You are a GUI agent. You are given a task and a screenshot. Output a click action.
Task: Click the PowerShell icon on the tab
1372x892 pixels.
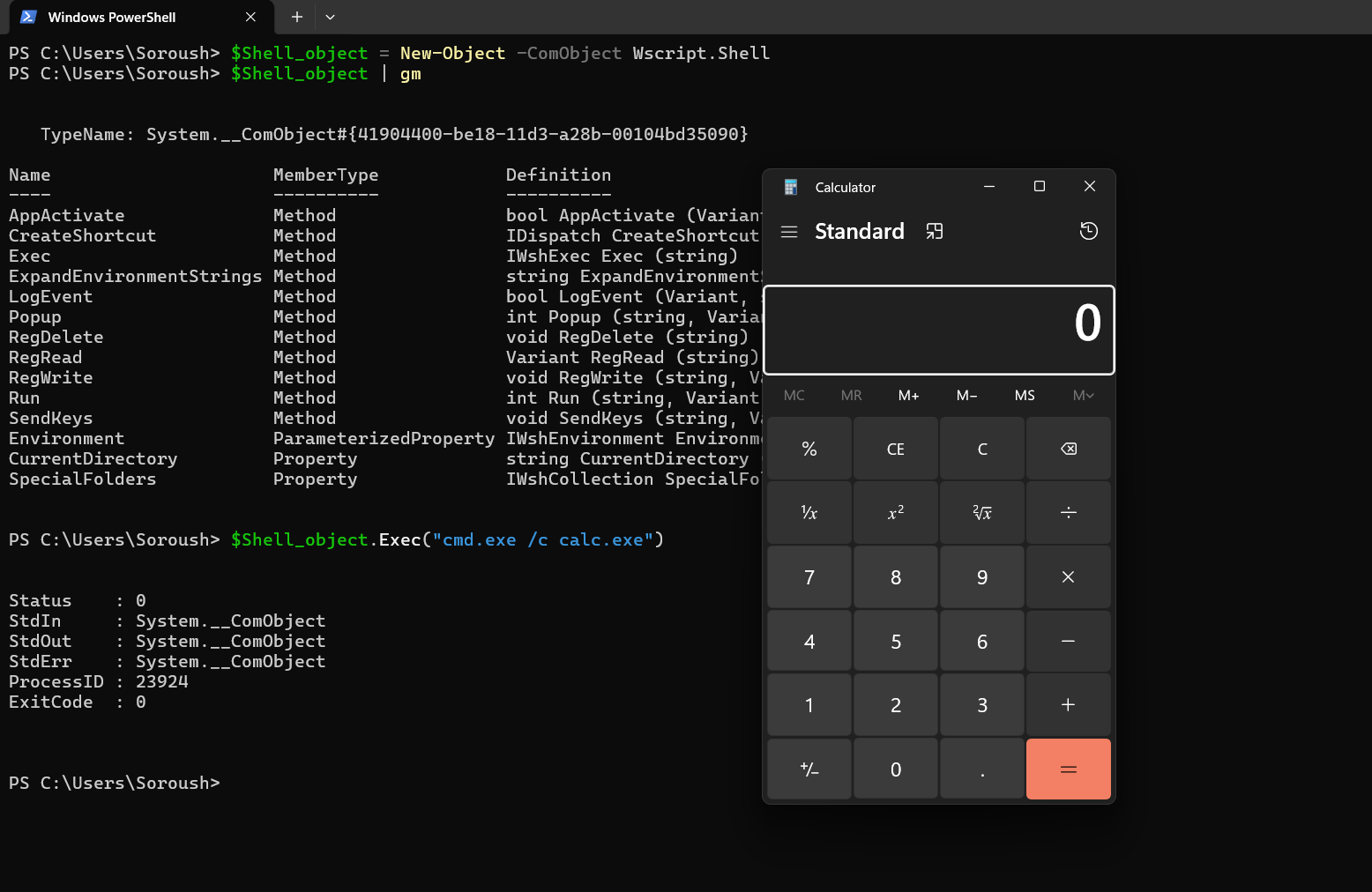click(x=28, y=17)
